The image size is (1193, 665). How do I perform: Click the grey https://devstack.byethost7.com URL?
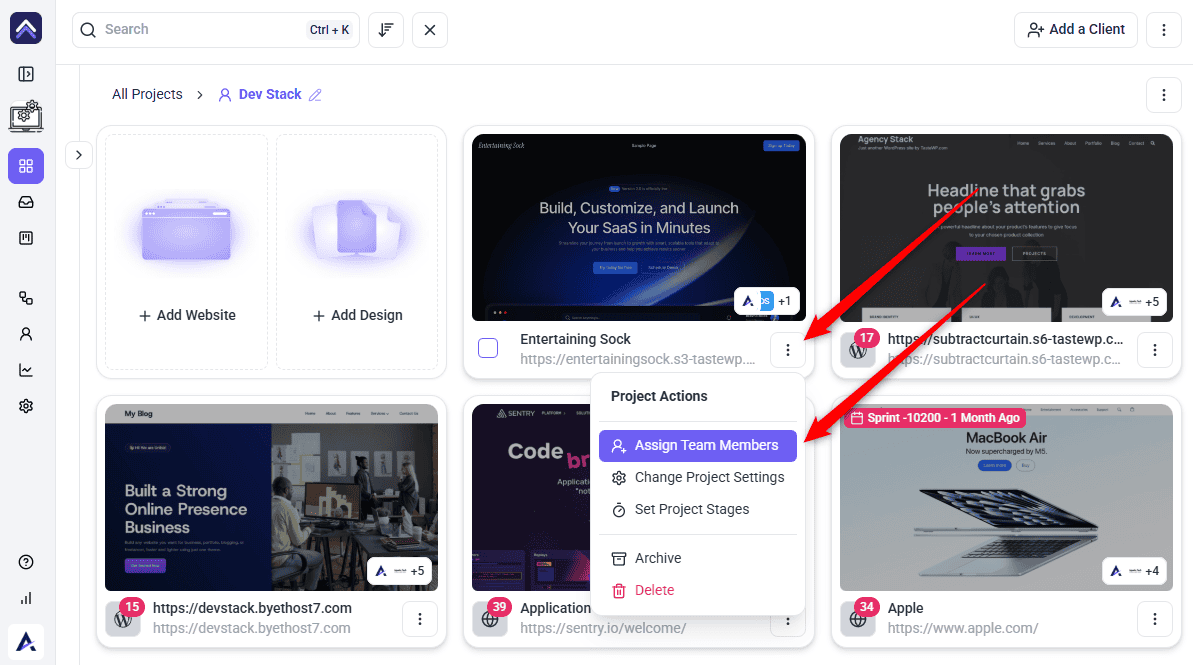252,628
